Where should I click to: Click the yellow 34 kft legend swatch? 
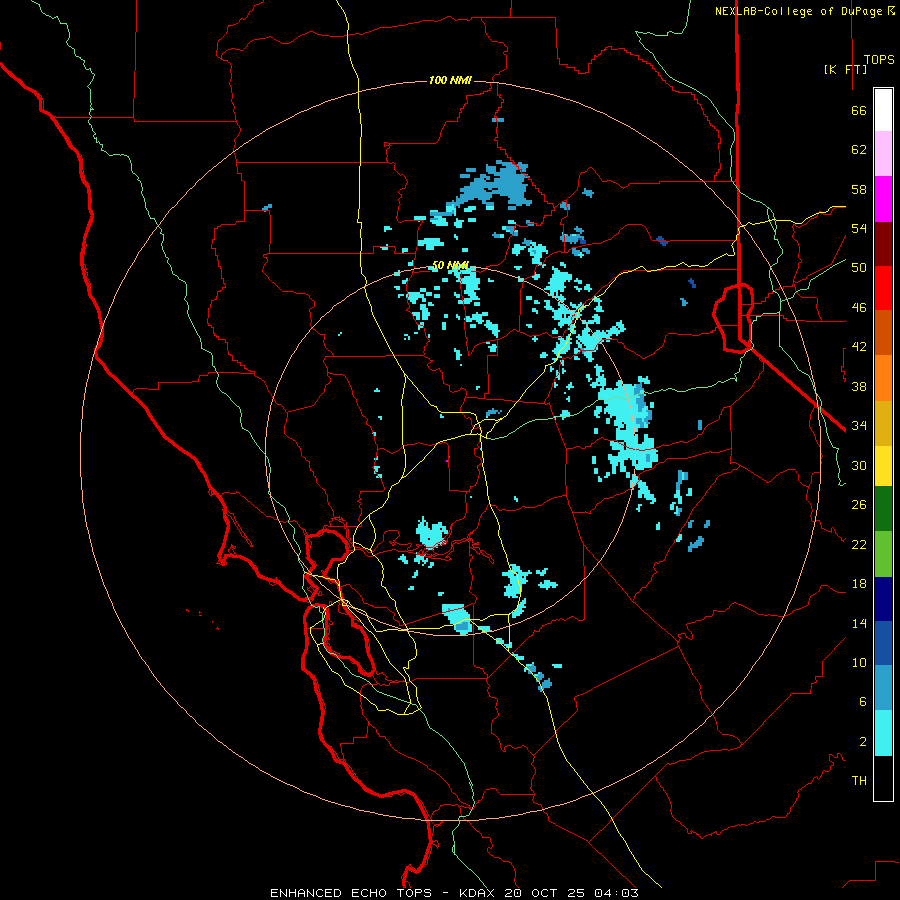coord(883,465)
